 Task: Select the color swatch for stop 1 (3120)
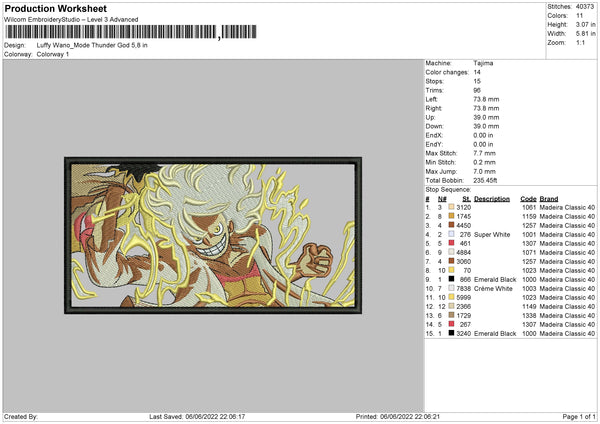click(452, 207)
